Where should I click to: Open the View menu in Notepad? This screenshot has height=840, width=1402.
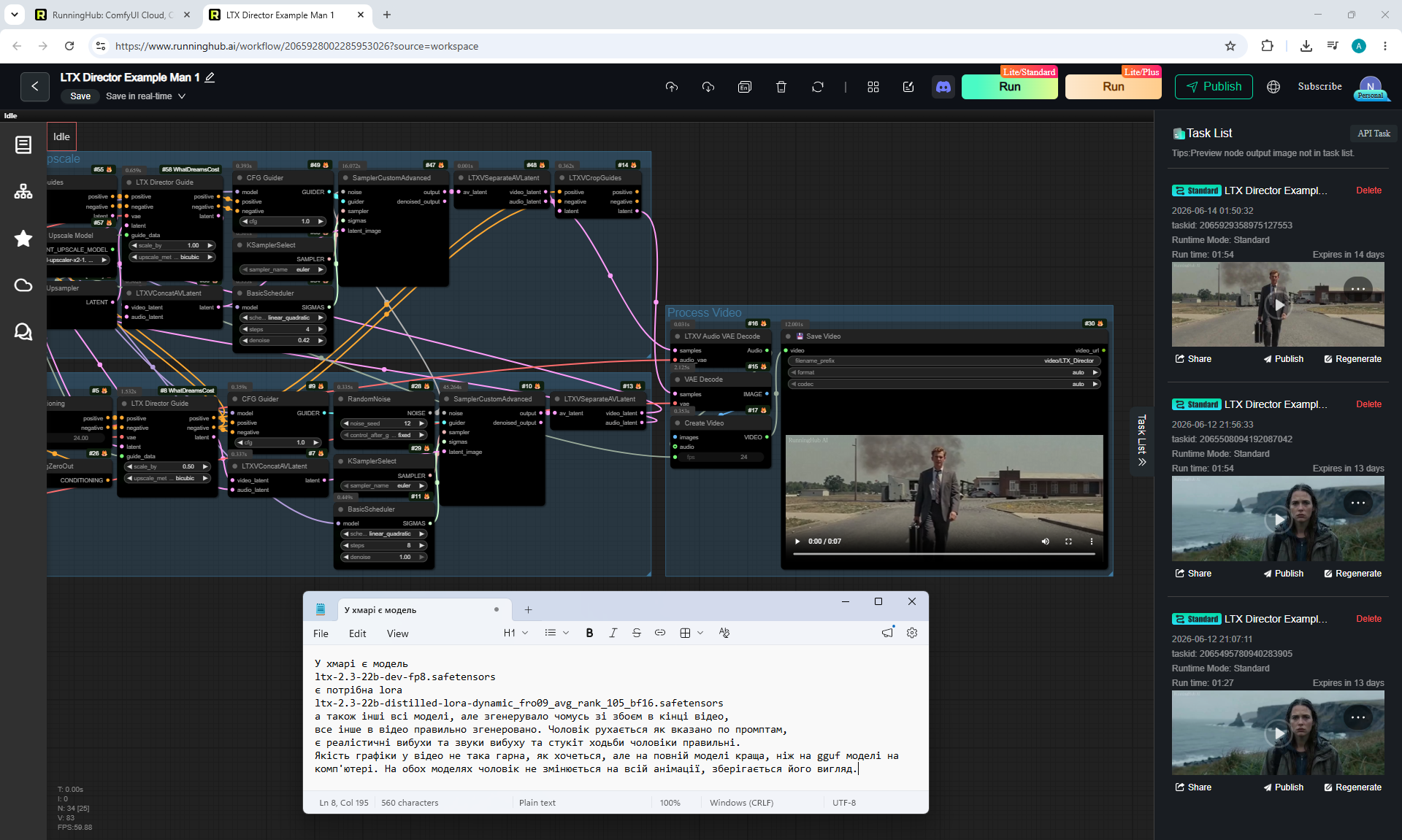pos(398,633)
